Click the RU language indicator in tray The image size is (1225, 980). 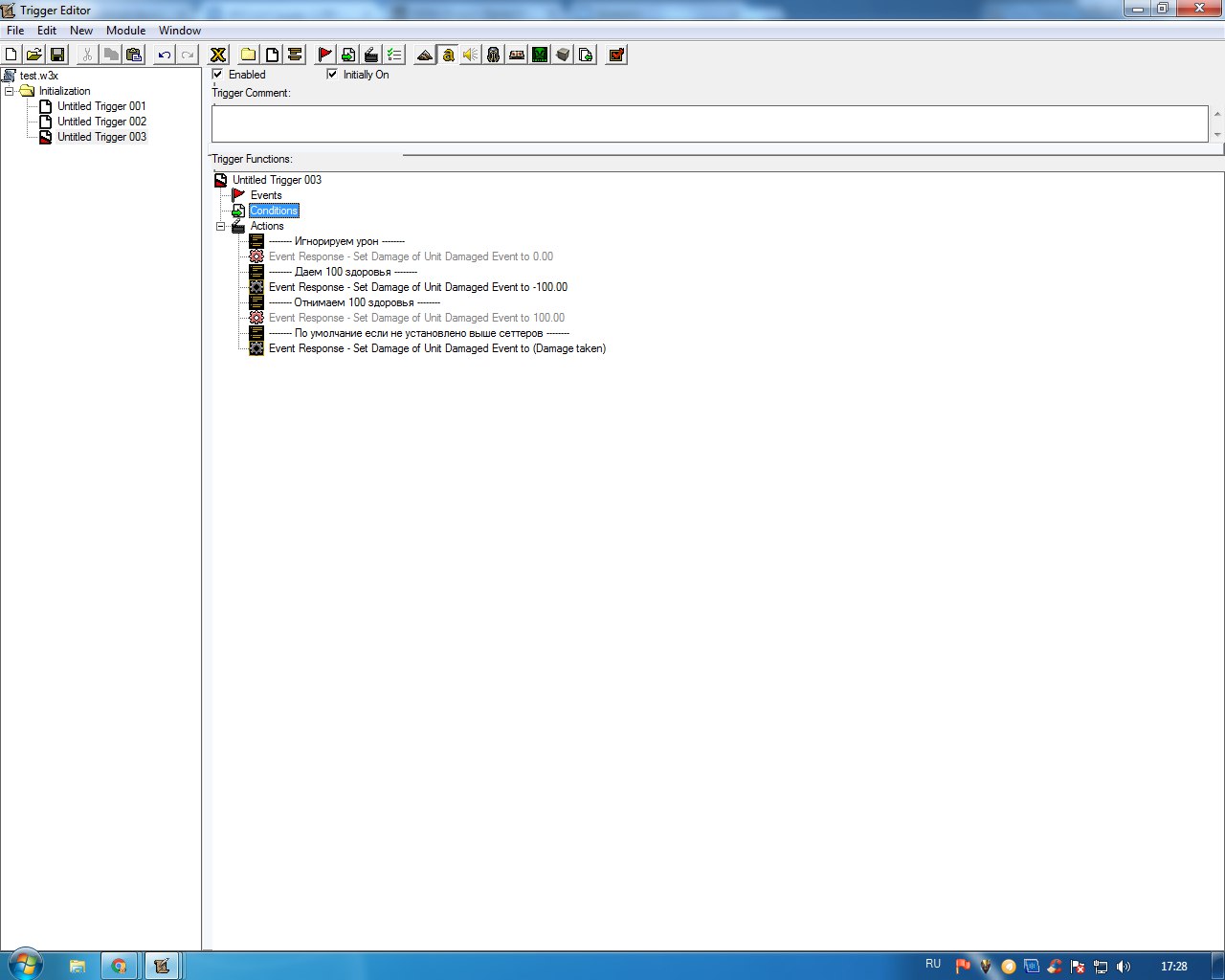click(933, 964)
